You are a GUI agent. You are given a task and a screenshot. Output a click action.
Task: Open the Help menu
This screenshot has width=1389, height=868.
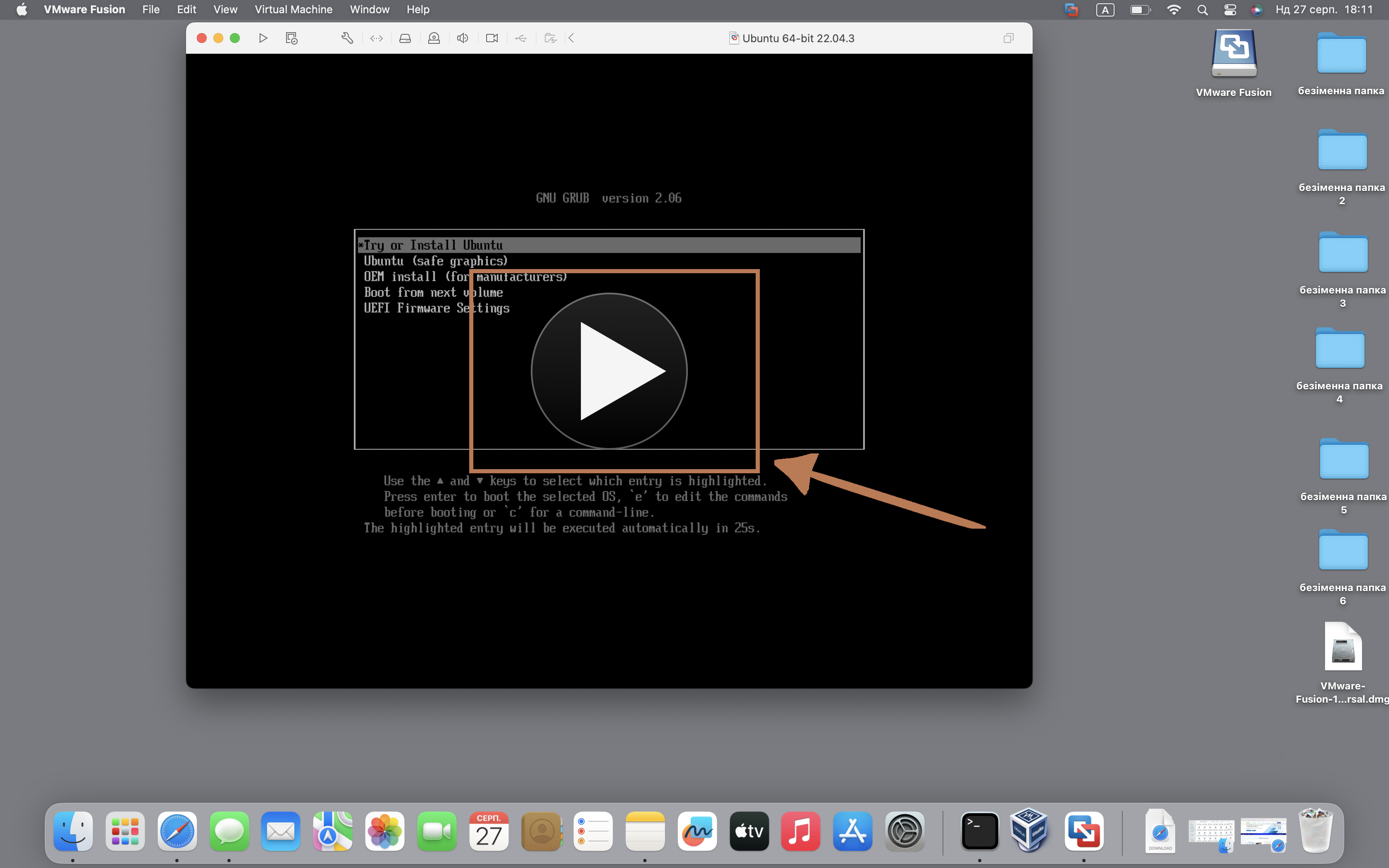pos(418,9)
